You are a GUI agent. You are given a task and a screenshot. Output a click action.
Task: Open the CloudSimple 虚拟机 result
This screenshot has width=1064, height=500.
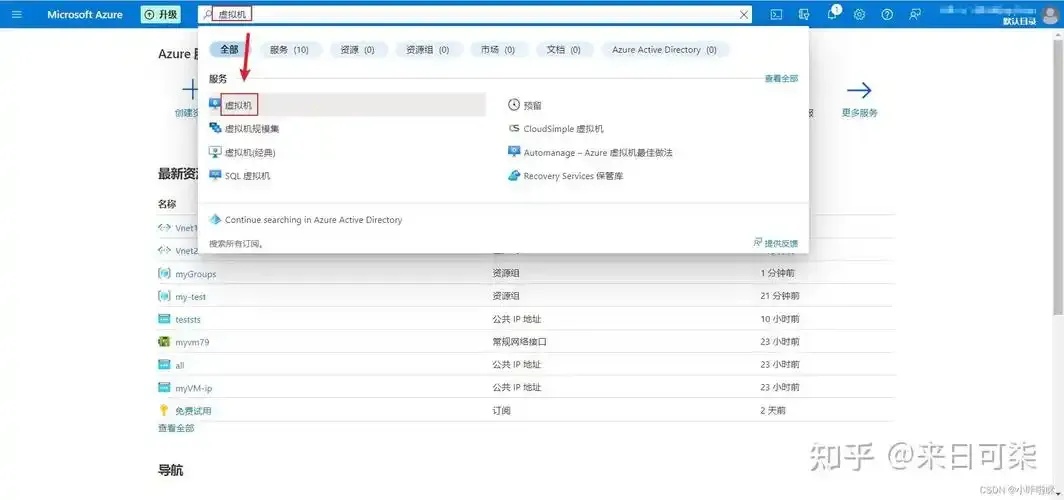[x=563, y=129]
